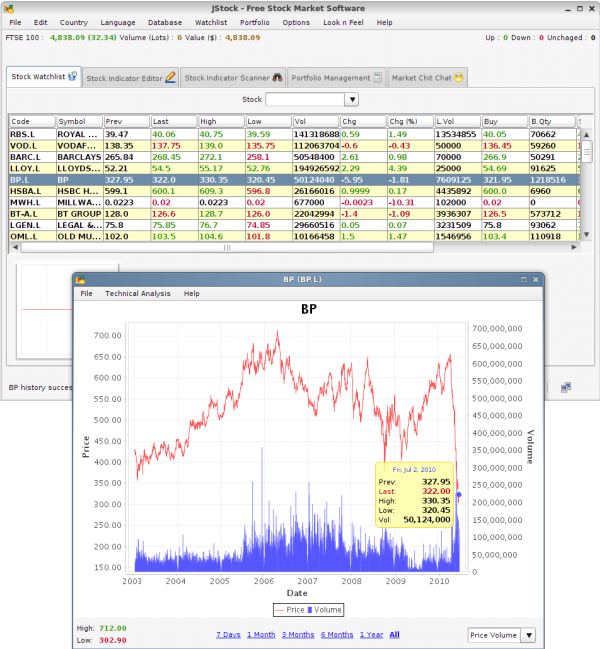
Task: Sort the watchlist by Symbol column
Action: pos(79,121)
